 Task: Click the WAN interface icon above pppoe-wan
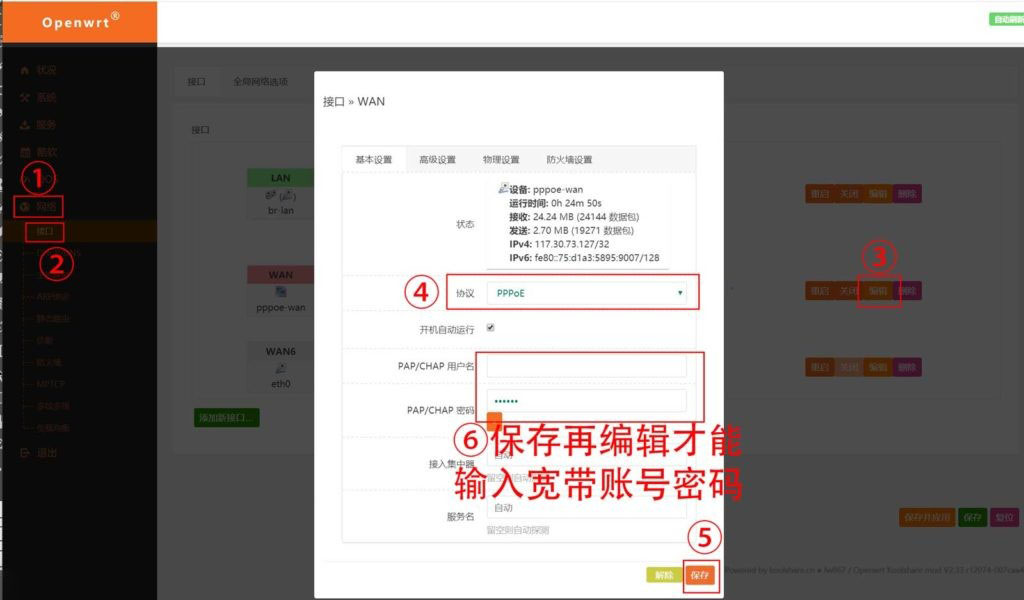click(281, 291)
